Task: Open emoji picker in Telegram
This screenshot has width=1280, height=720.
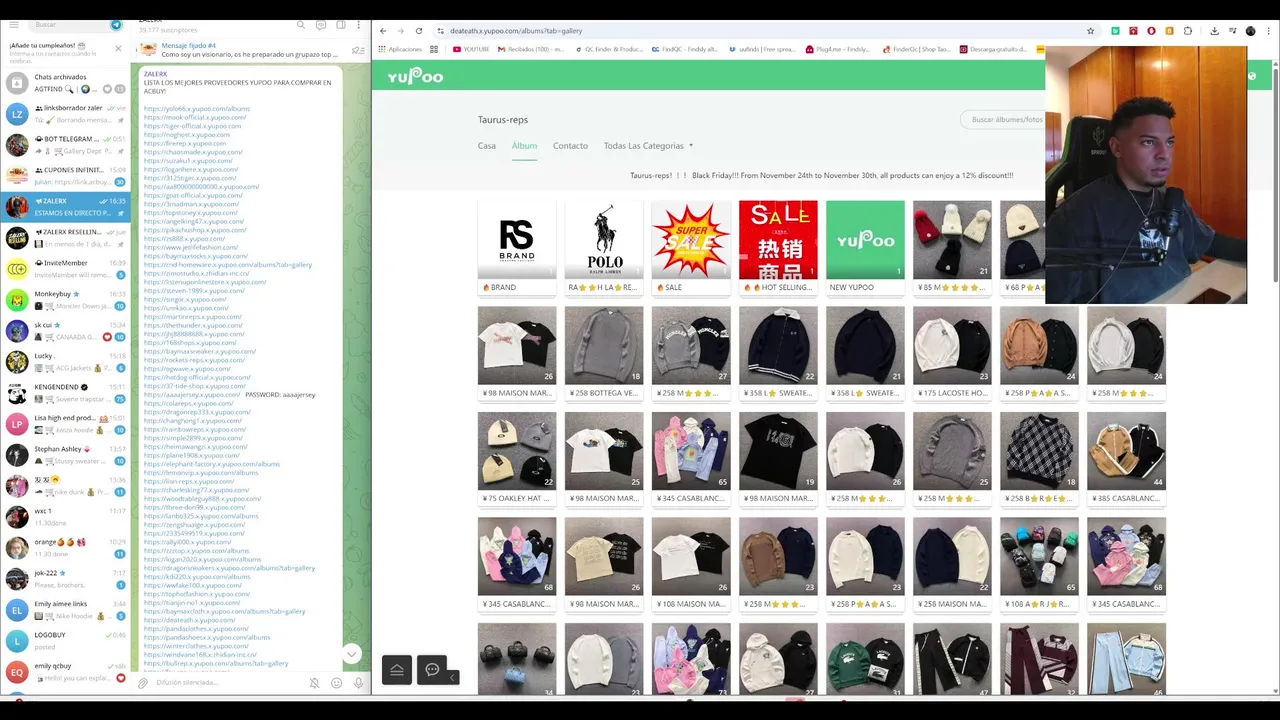Action: pos(336,683)
